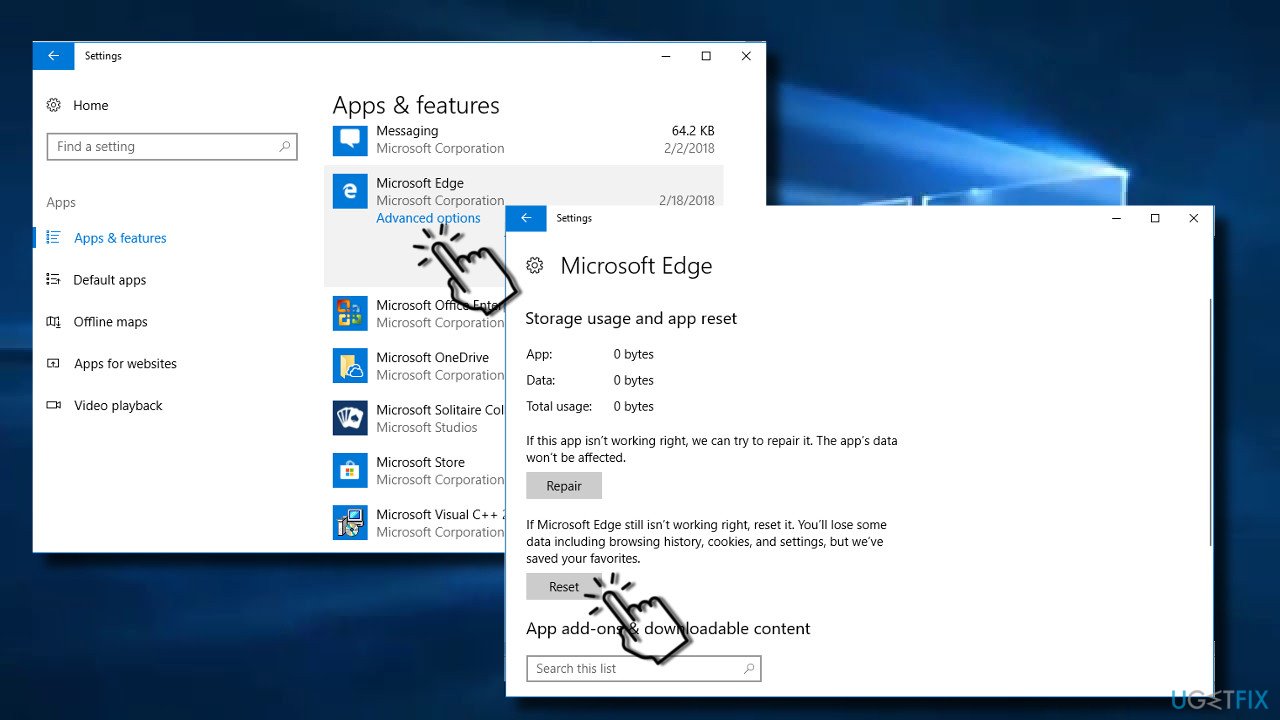Click the back arrow in the Apps settings window
Image resolution: width=1280 pixels, height=720 pixels.
pyautogui.click(x=53, y=56)
